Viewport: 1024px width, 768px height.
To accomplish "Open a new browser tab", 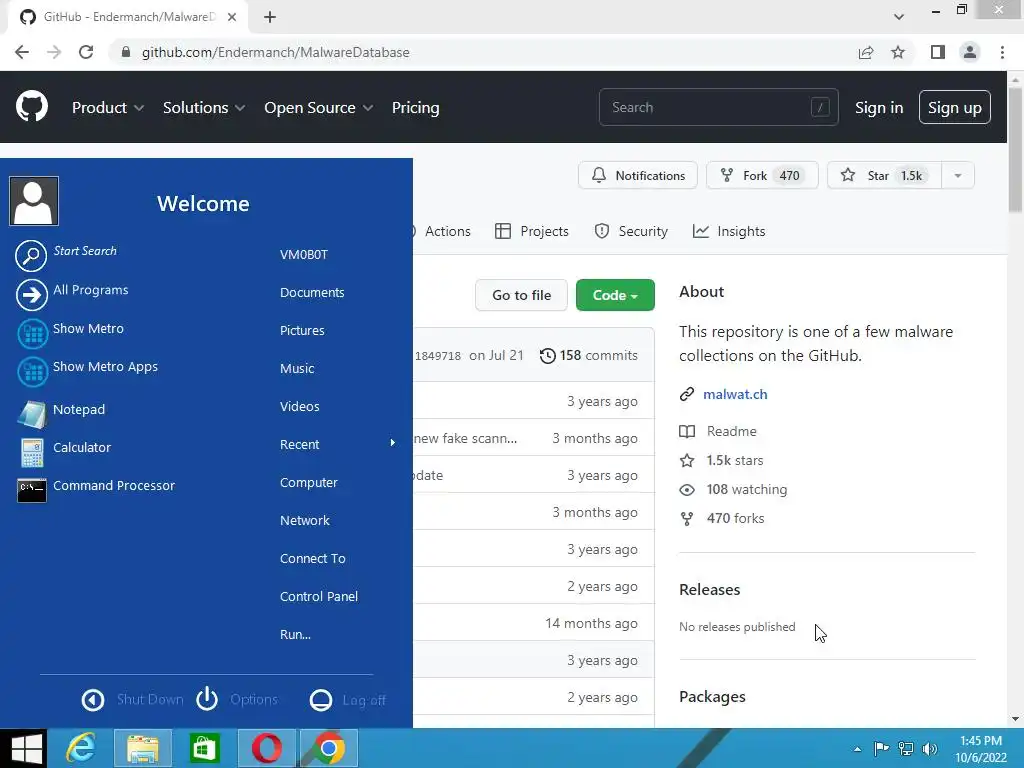I will (x=270, y=17).
